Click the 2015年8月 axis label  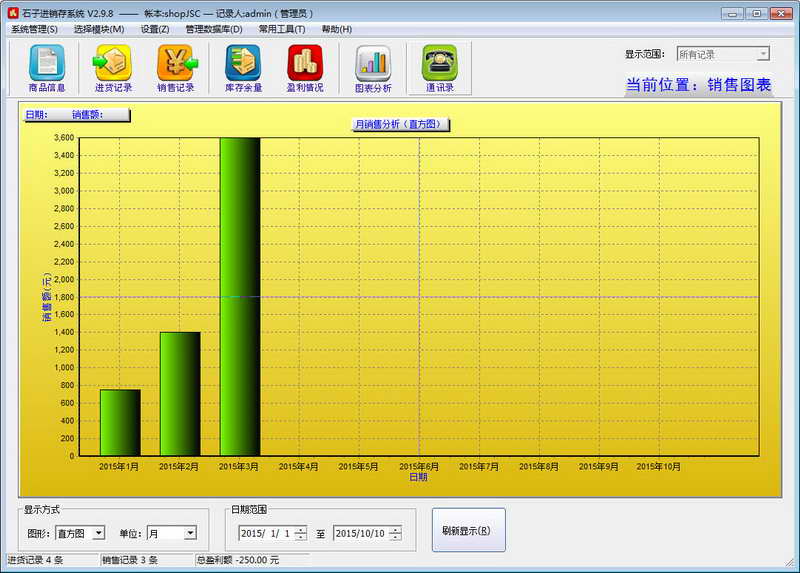pos(538,466)
